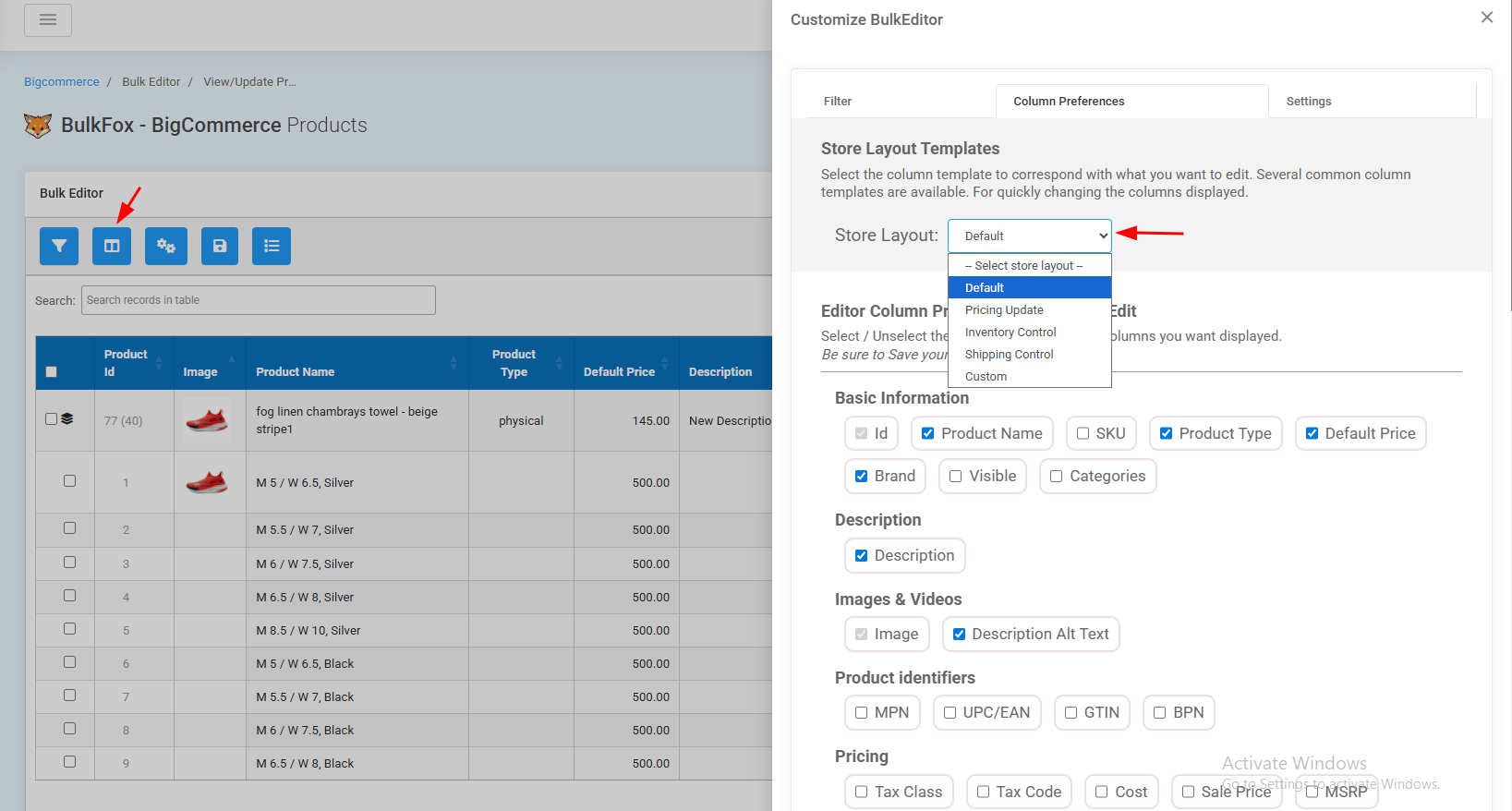Enable the GTIN column checkbox

1071,713
